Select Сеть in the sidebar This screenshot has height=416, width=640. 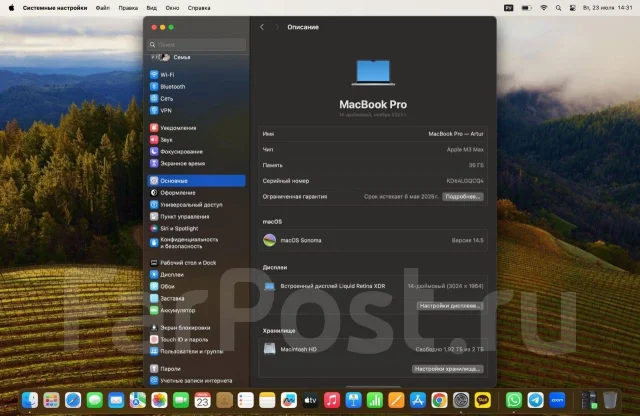click(196, 98)
